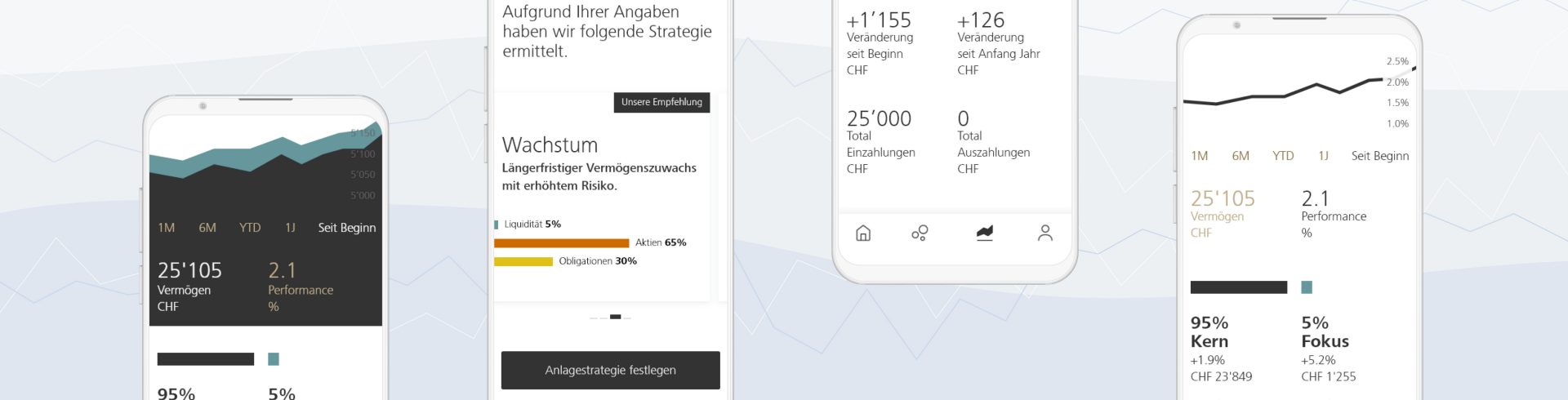
Task: Select 'Seit Beginn' on the light phone
Action: (1380, 156)
